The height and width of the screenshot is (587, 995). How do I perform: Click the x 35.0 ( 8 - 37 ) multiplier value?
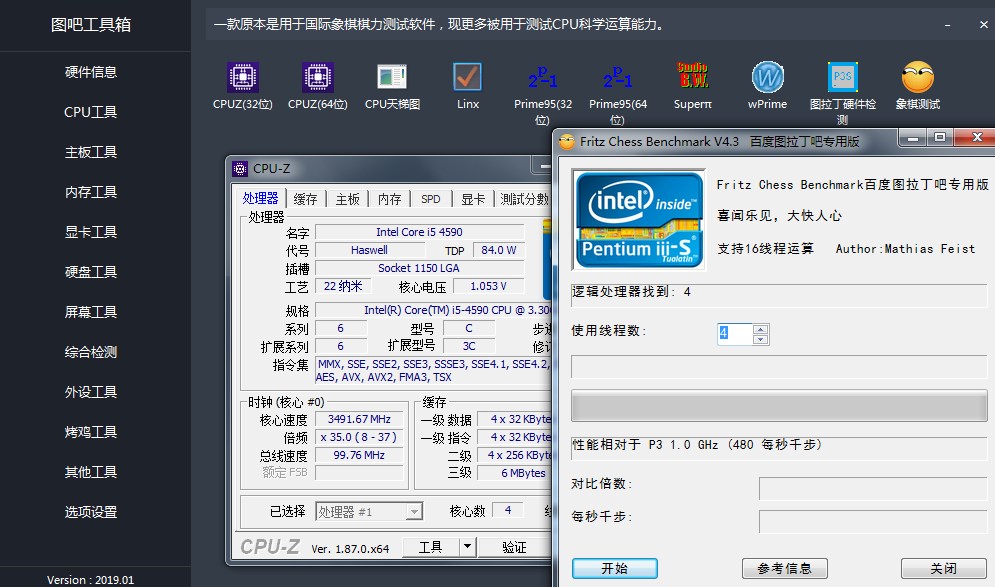[x=359, y=437]
